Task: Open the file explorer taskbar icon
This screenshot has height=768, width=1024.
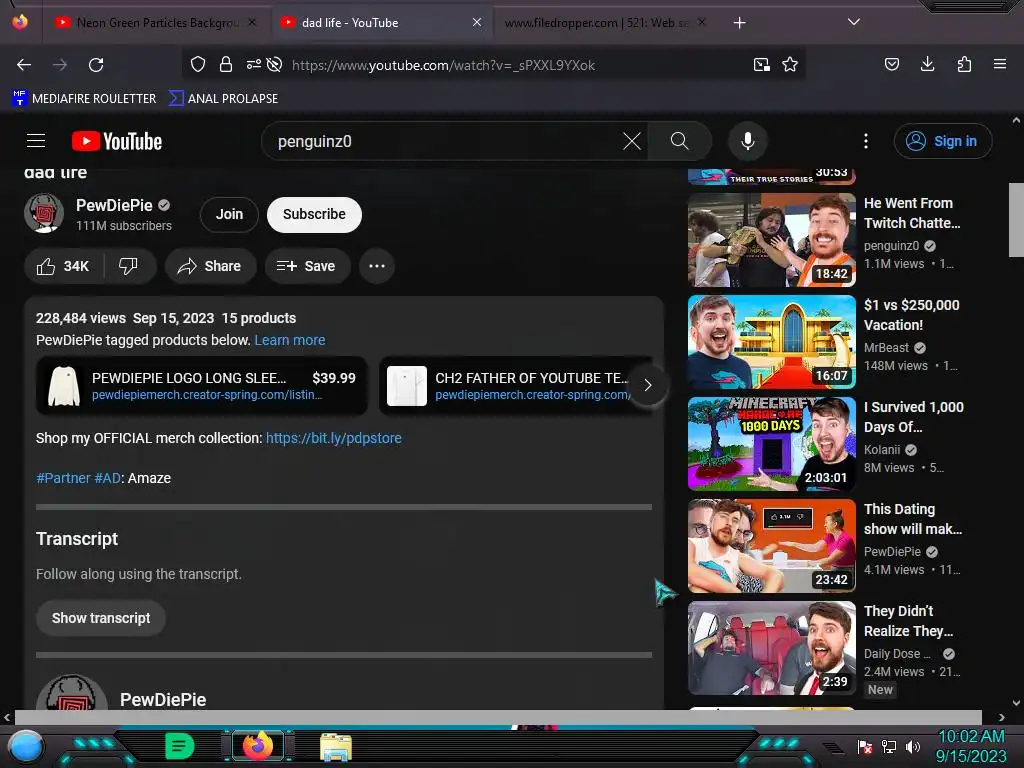Action: (336, 747)
